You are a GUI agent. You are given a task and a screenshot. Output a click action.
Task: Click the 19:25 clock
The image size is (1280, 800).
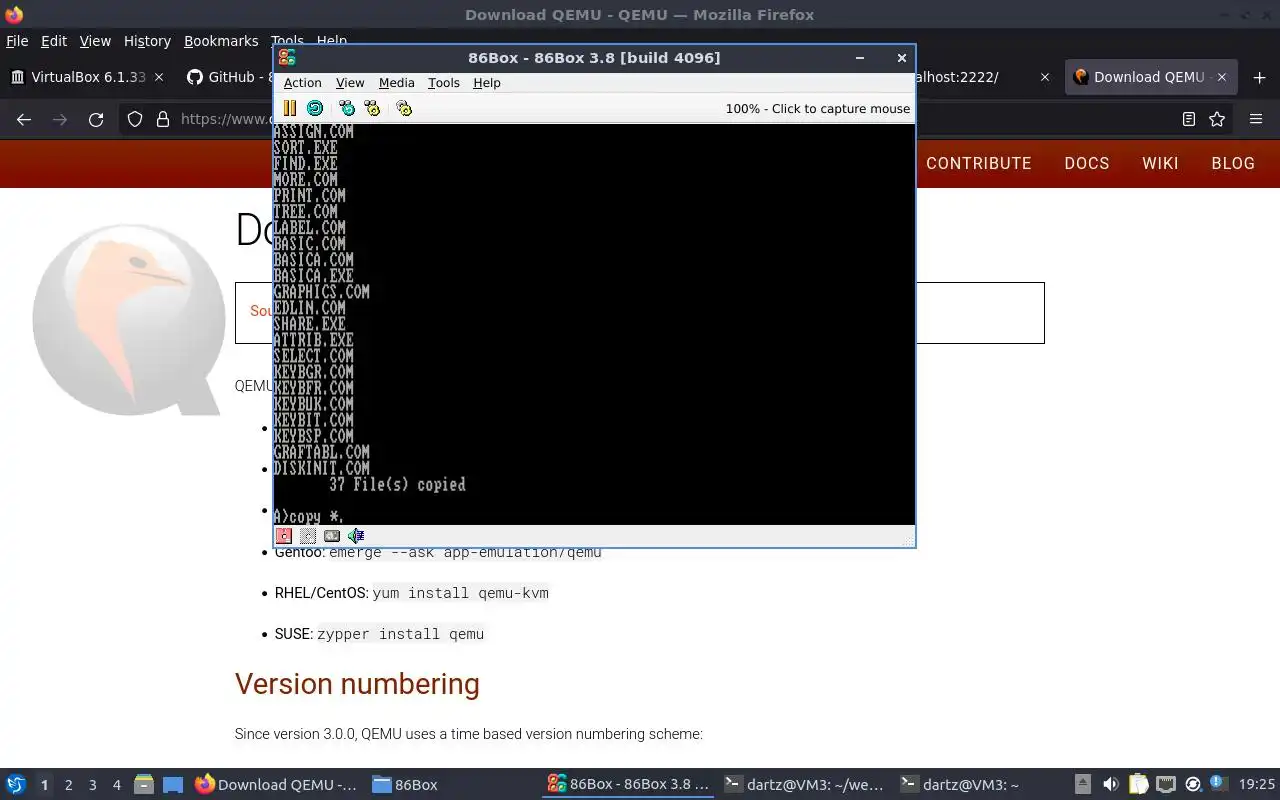[x=1257, y=785]
